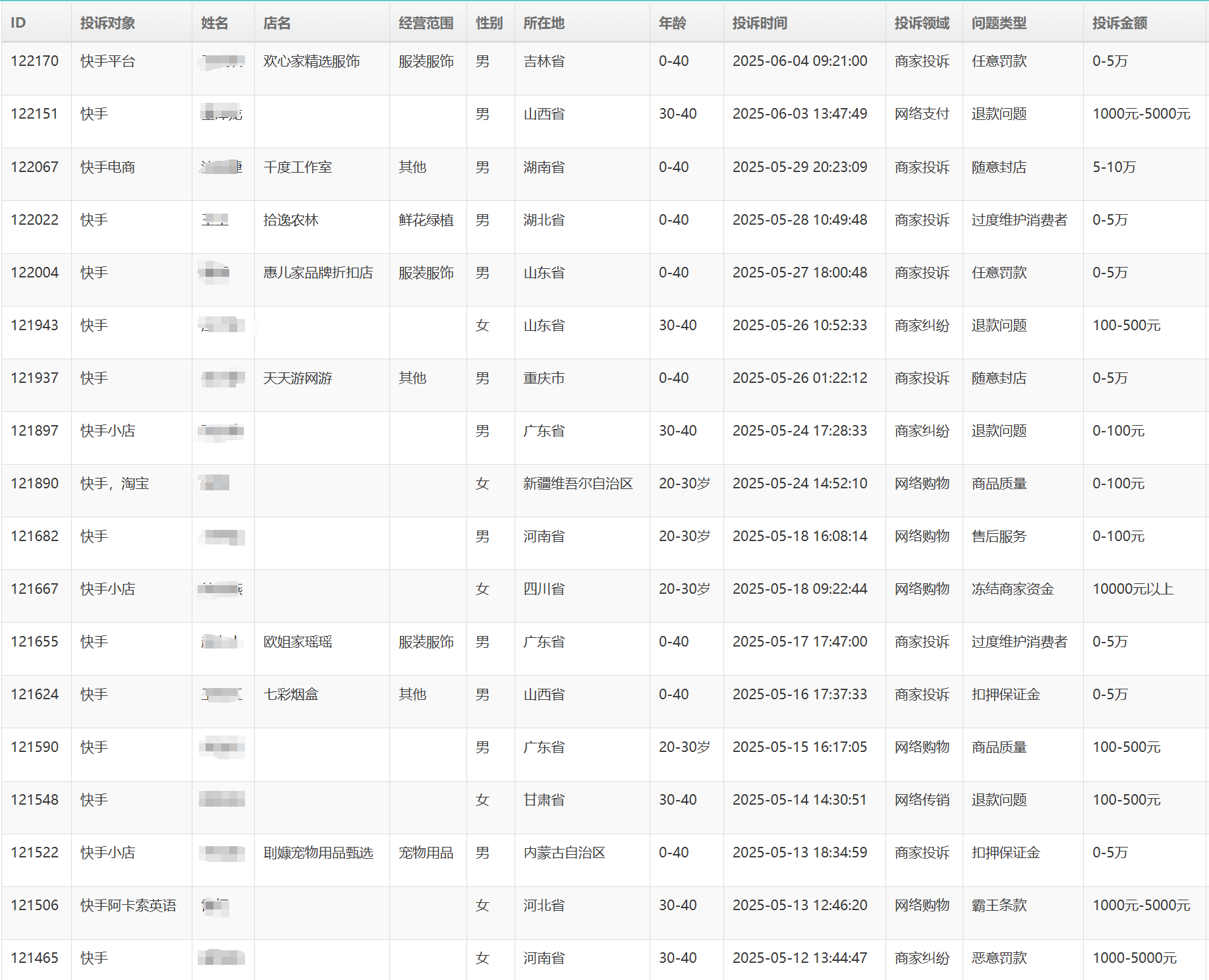Click complaint target 快手，淘宝
Image resolution: width=1209 pixels, height=980 pixels.
115,484
